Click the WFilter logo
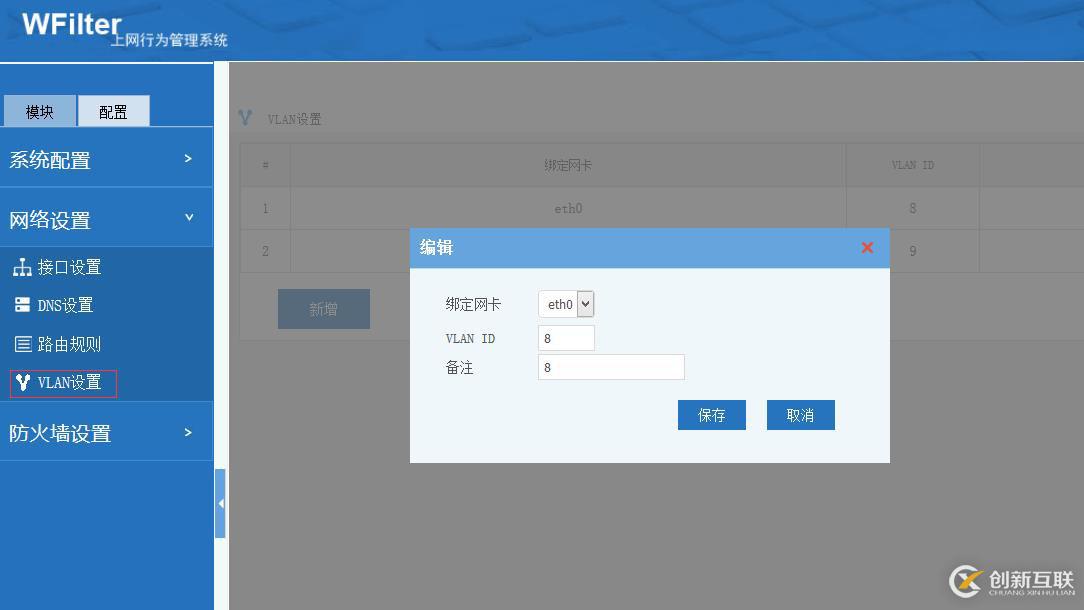This screenshot has width=1084, height=610. (x=72, y=25)
